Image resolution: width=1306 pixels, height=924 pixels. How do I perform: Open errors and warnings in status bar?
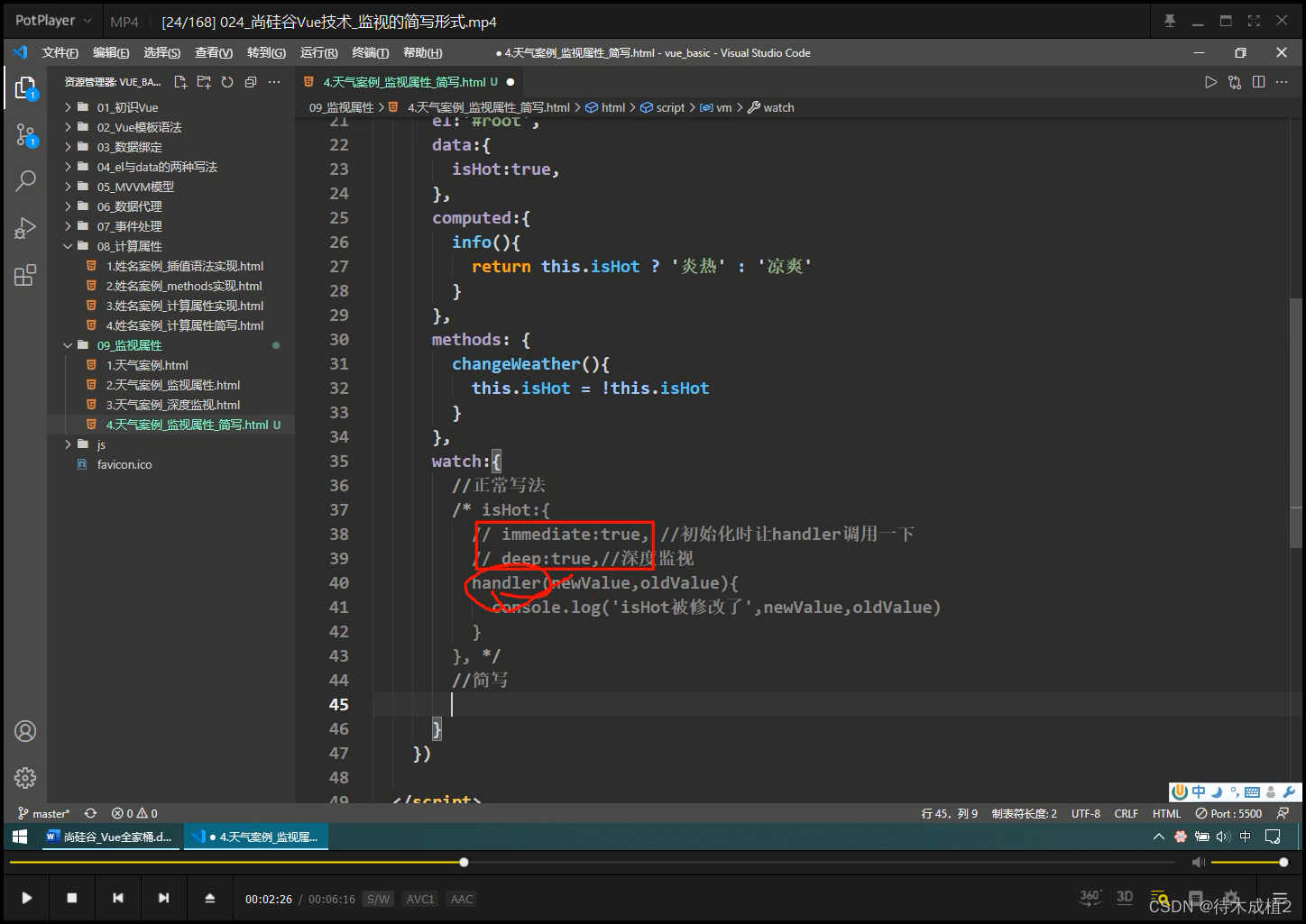[x=134, y=813]
